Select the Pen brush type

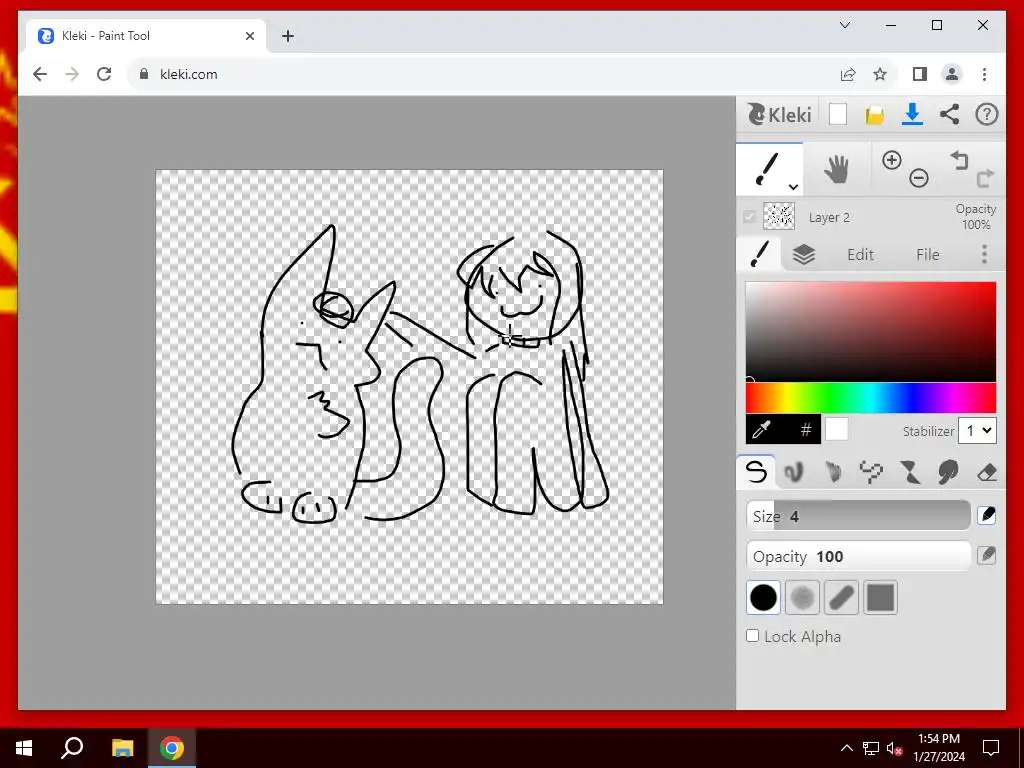(x=756, y=472)
